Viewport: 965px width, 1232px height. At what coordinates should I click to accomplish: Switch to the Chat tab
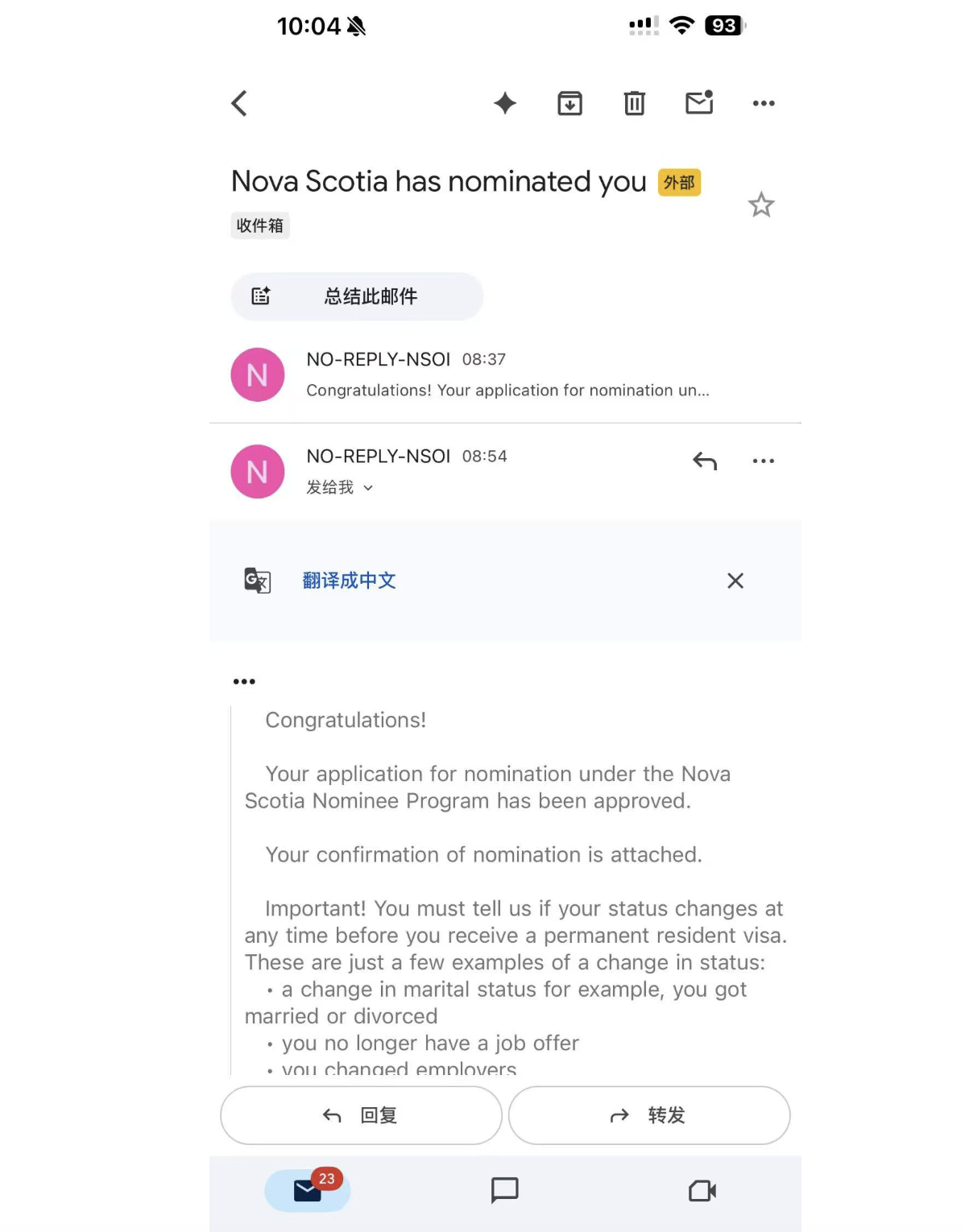(505, 1189)
